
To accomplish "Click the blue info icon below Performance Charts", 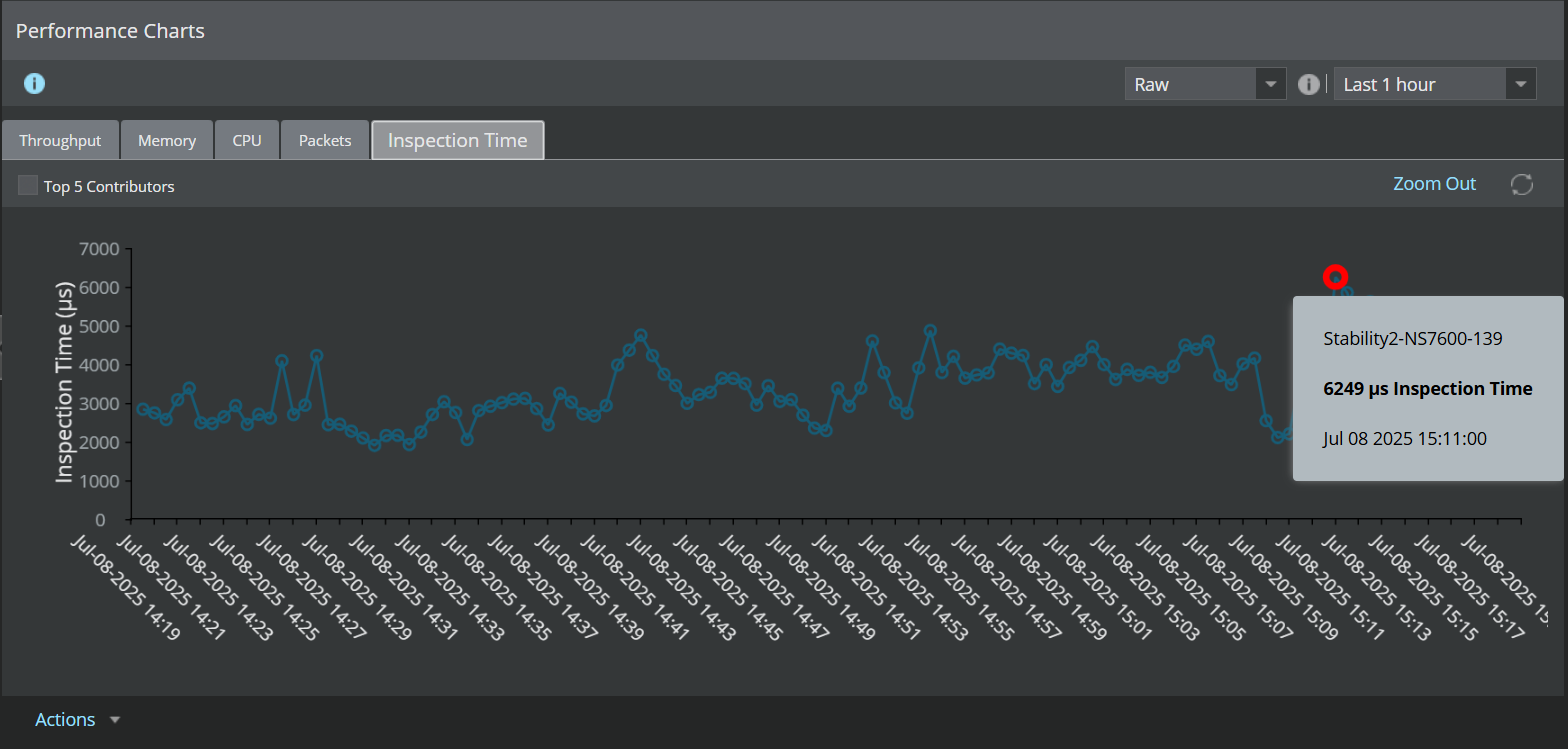I will click(34, 84).
